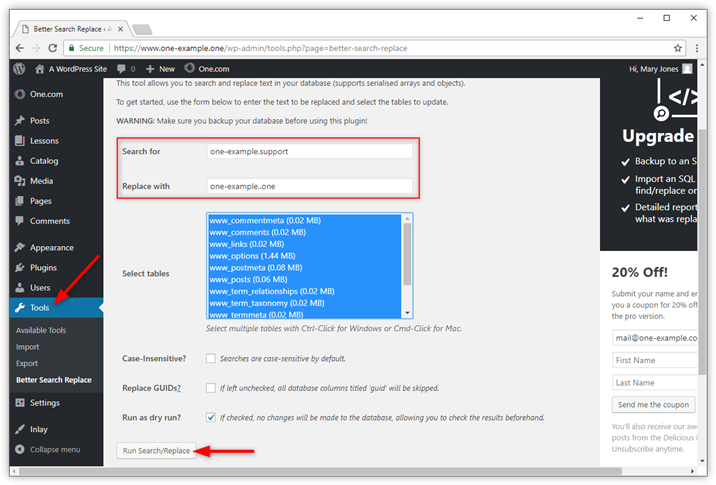This screenshot has height=485, width=716.
Task: Select www_options table
Action: (305, 256)
